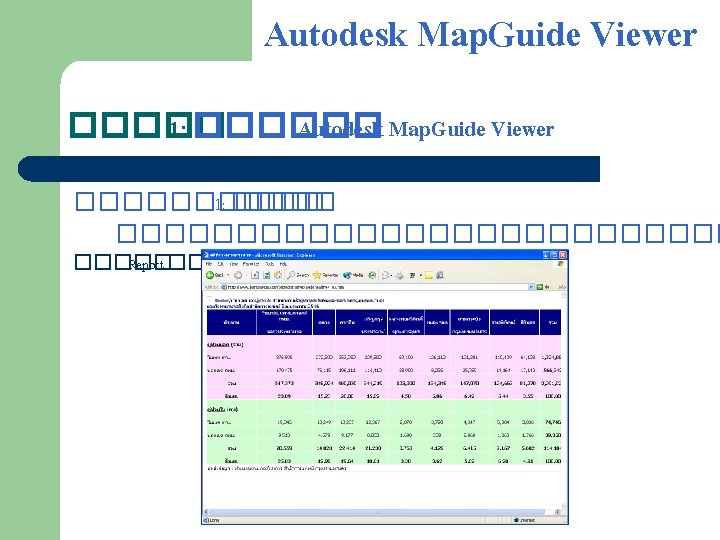Click the horizontal scrollbar left arrow
720x540 pixels.
pyautogui.click(x=206, y=512)
